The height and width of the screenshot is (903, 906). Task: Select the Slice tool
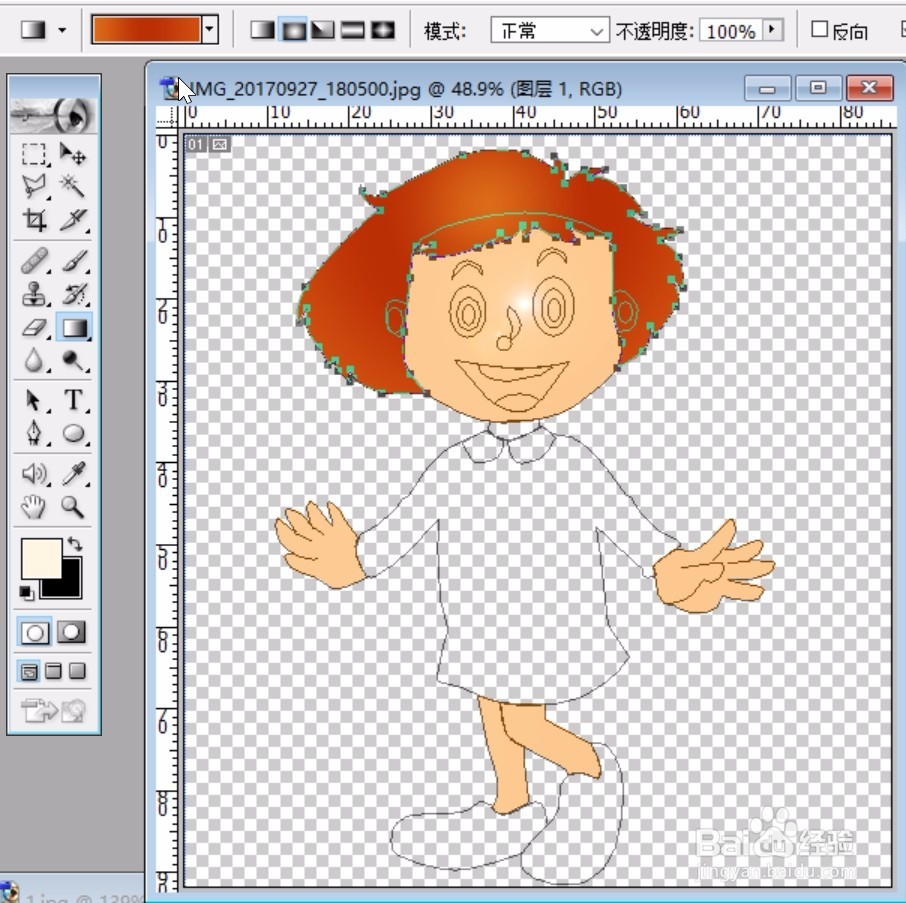(x=73, y=220)
